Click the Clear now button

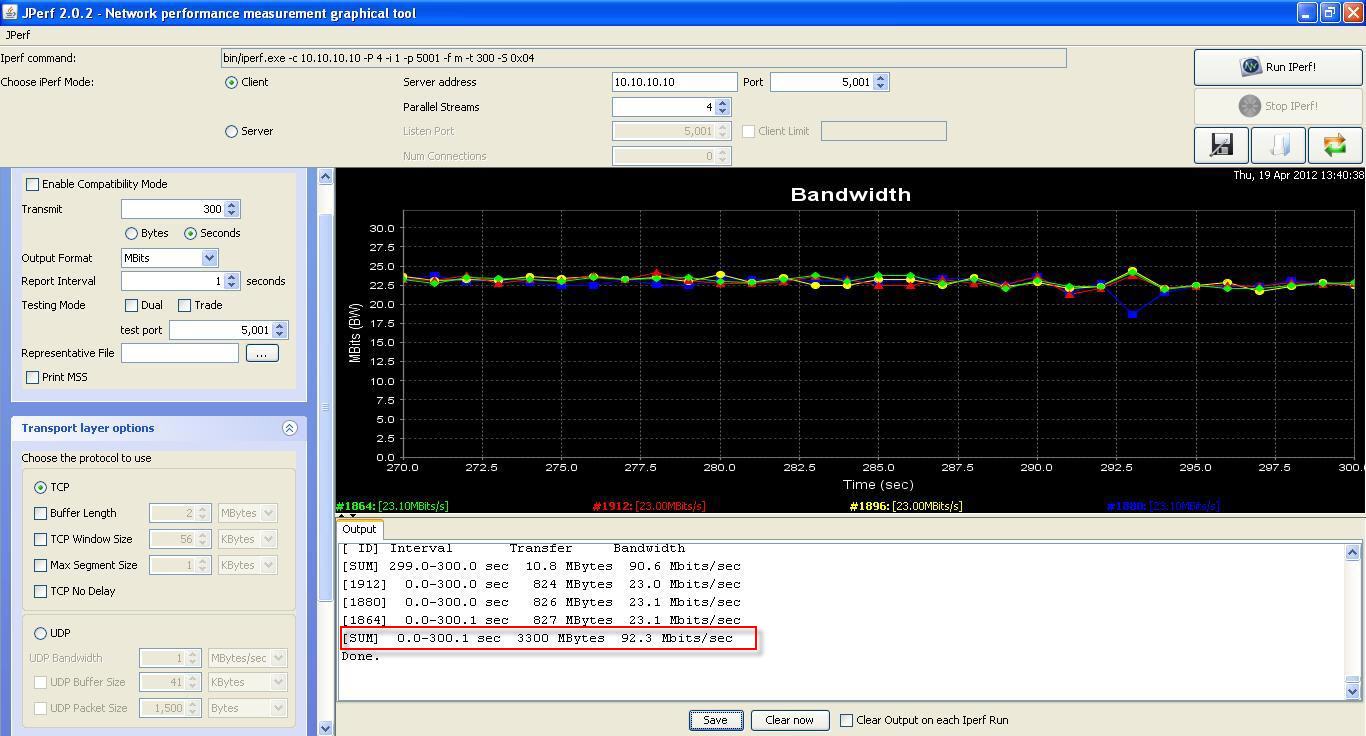[789, 720]
